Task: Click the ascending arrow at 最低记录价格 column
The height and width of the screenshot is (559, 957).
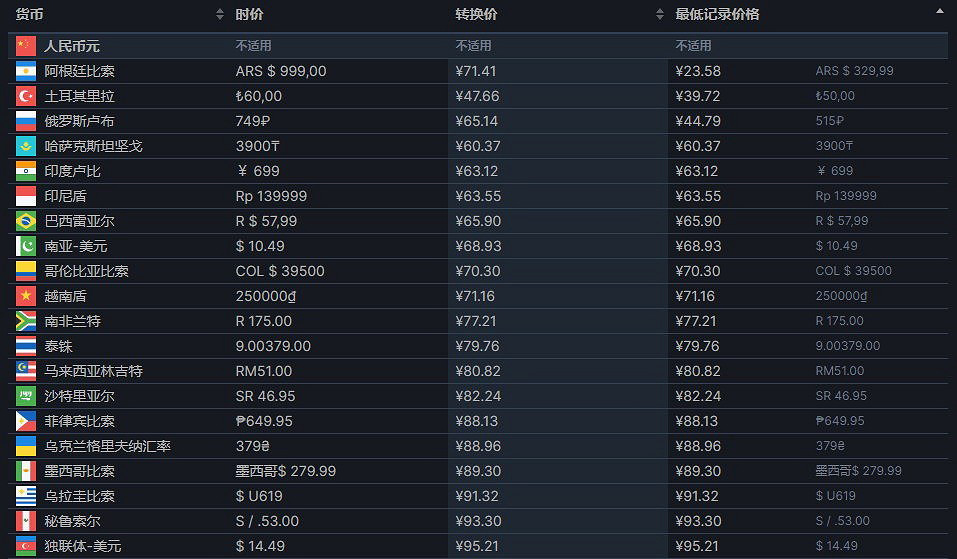Action: [x=939, y=11]
